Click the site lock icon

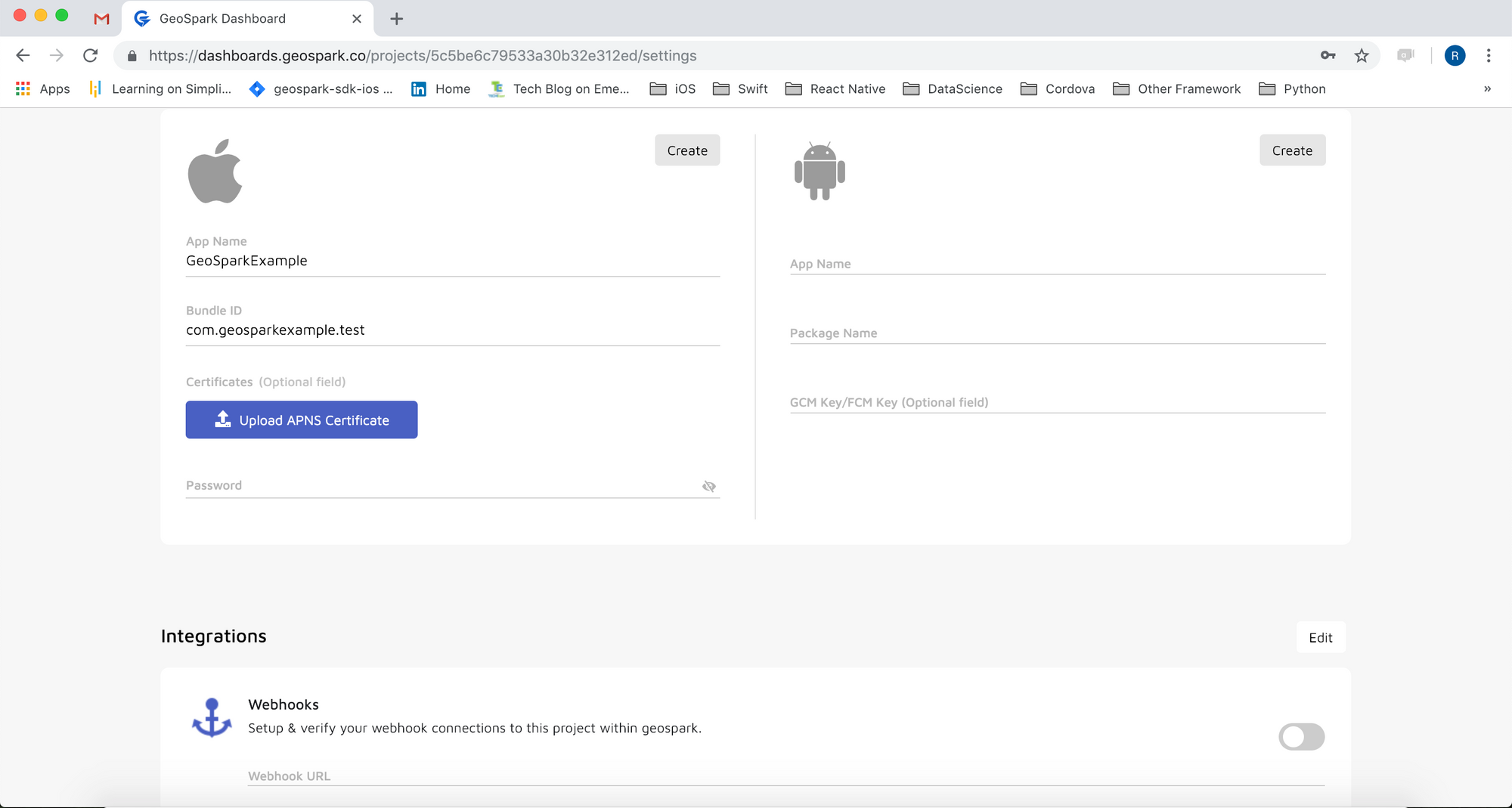click(132, 56)
